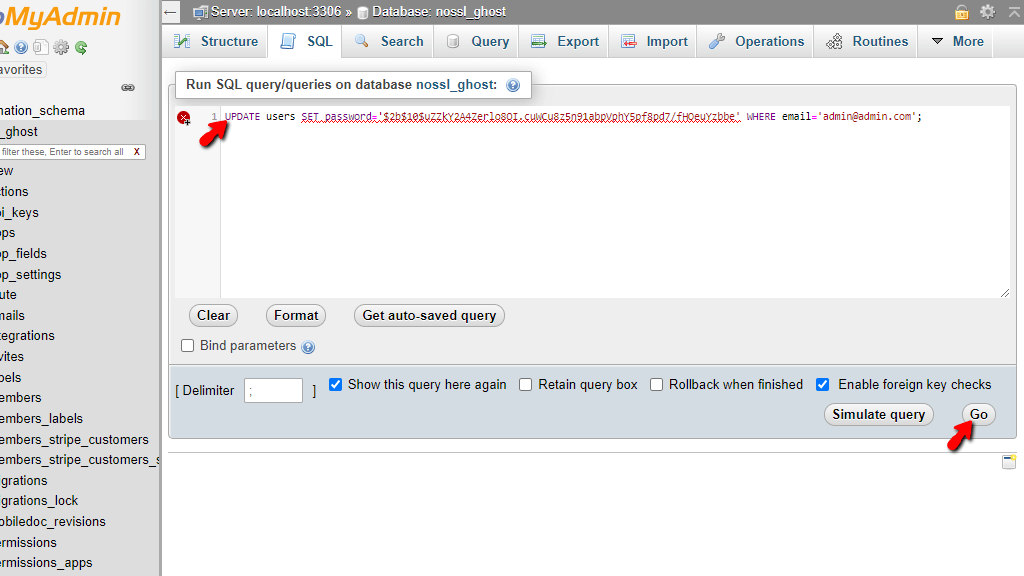Uncheck Enable foreign key checks
This screenshot has height=576, width=1024.
[822, 384]
